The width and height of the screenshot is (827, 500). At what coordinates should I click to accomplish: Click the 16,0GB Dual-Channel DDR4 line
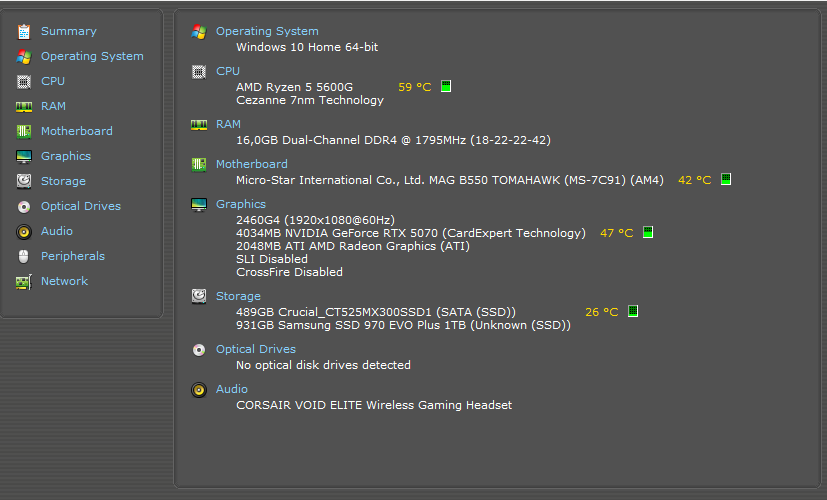coord(393,140)
